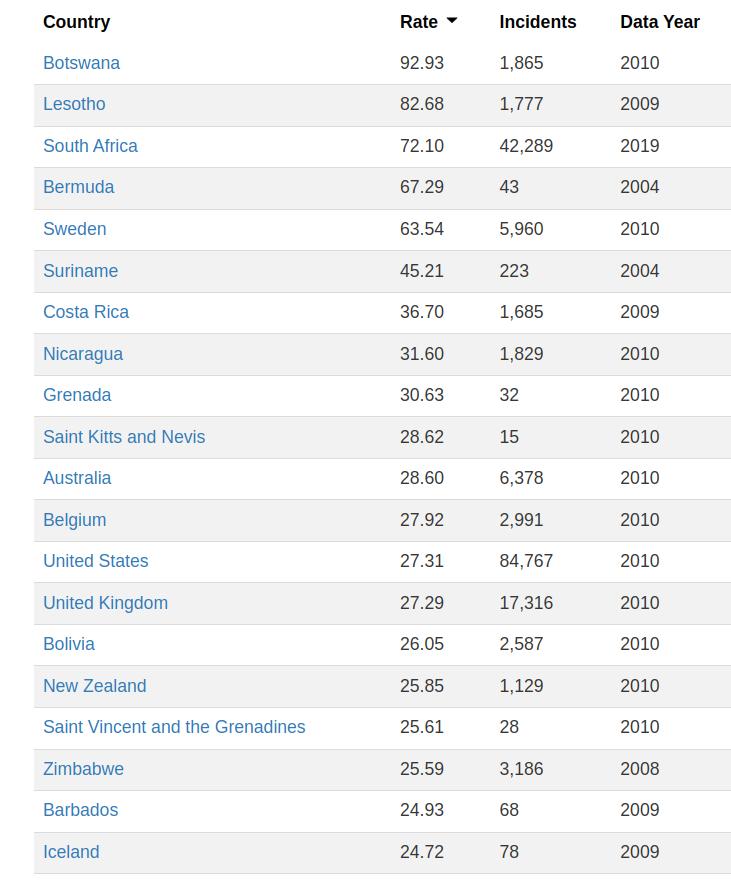Follow the Australia country link
The width and height of the screenshot is (731, 881).
[77, 478]
